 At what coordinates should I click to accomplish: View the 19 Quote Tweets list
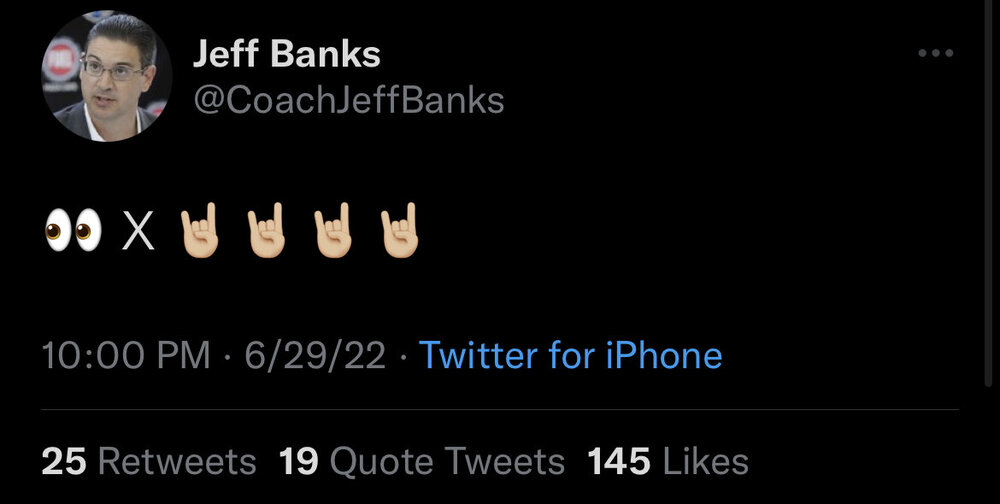click(421, 461)
